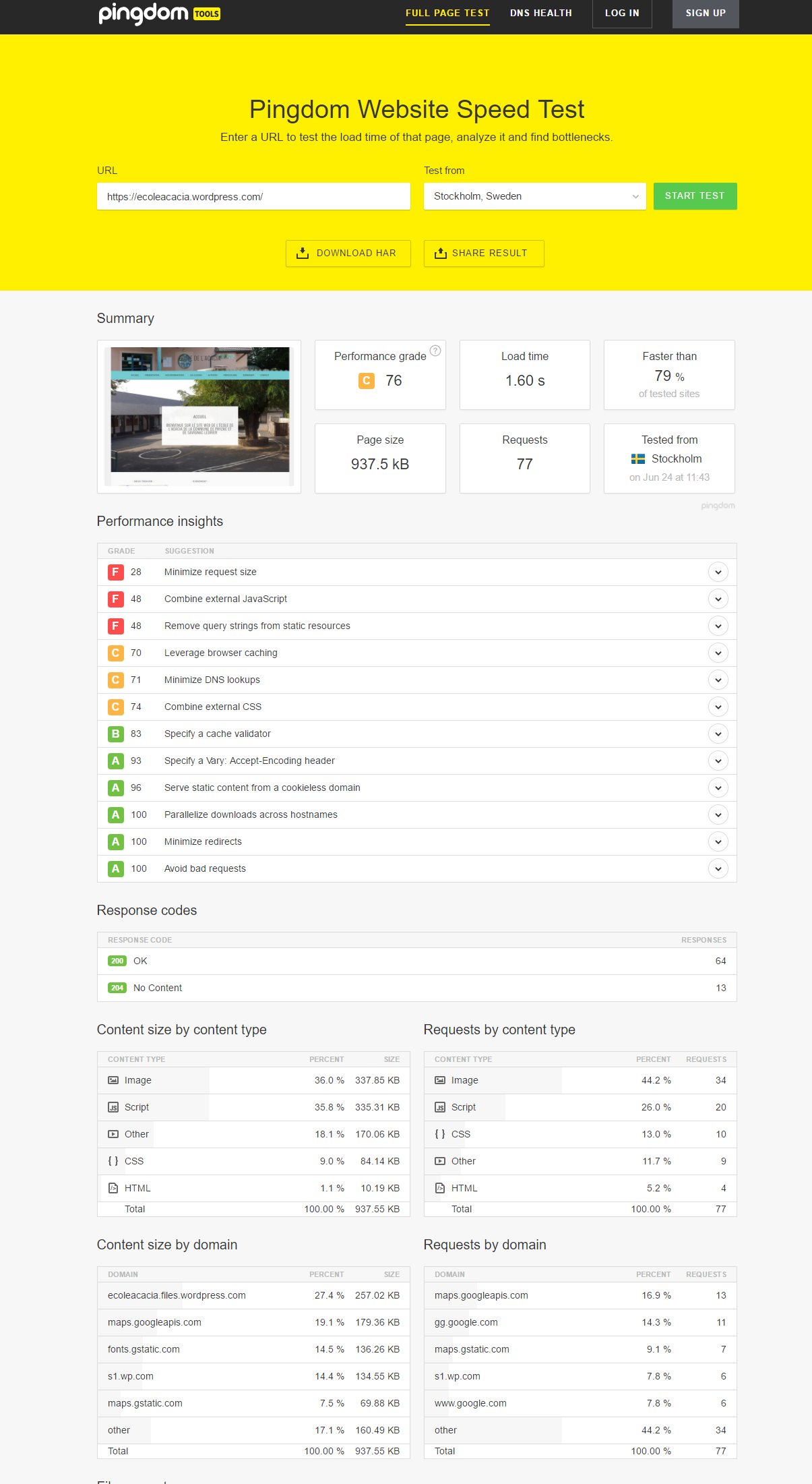The width and height of the screenshot is (812, 1484).
Task: Click the Script icon in Requests by content type
Action: 440,1107
